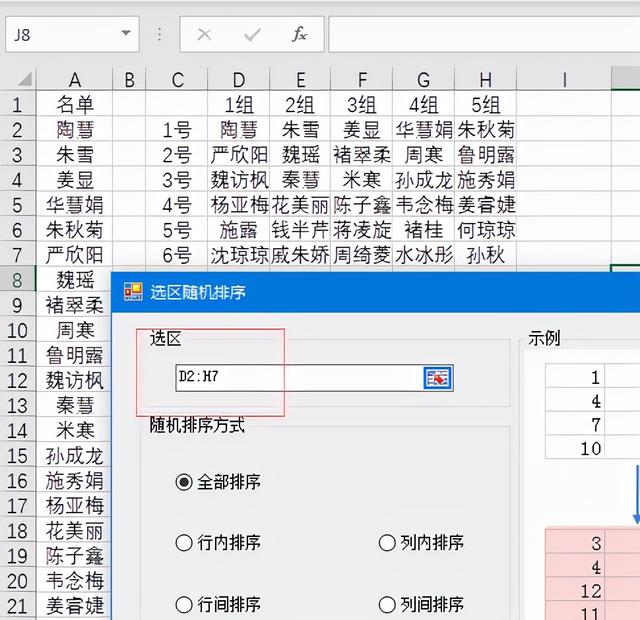Image resolution: width=640 pixels, height=620 pixels.
Task: Click the dialog title bar app icon
Action: pyautogui.click(x=132, y=292)
